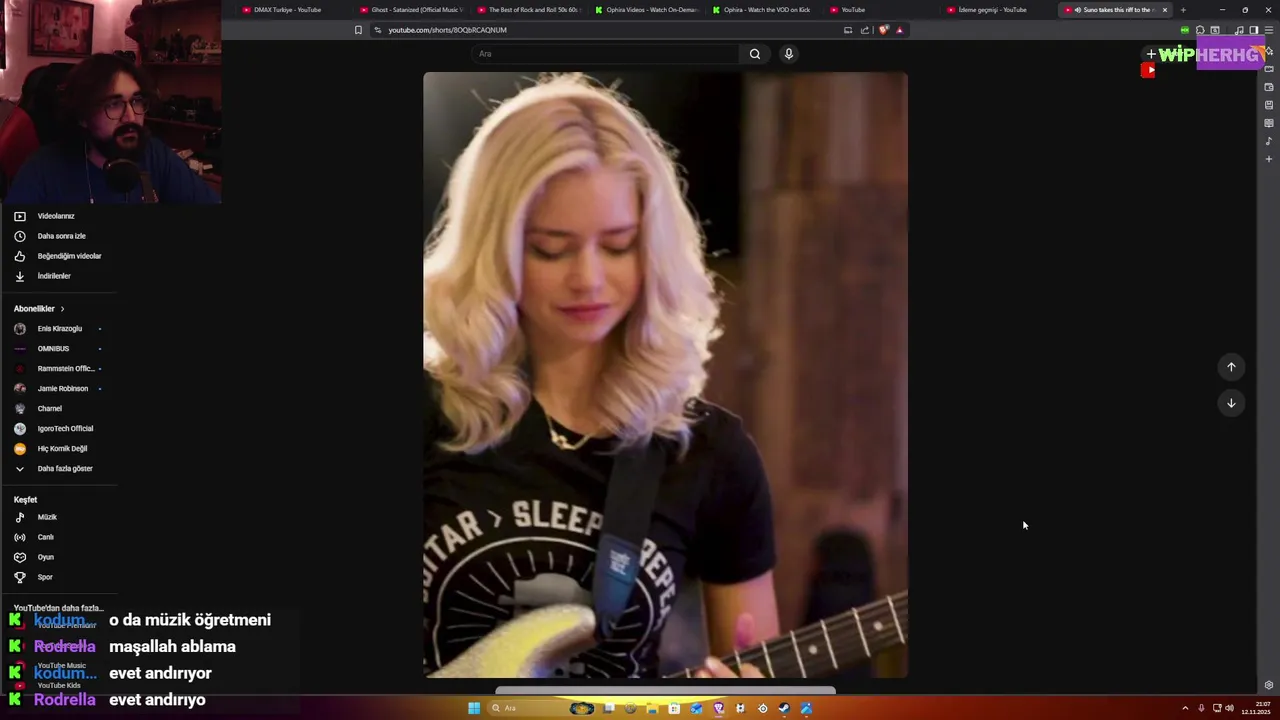1280x720 pixels.
Task: Show hidden system tray icons
Action: point(1186,708)
